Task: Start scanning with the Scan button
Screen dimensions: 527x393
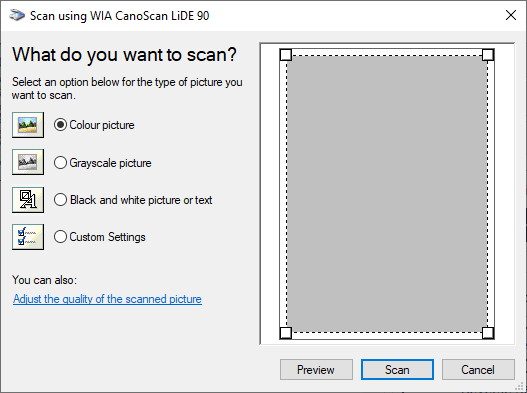Action: [x=397, y=370]
